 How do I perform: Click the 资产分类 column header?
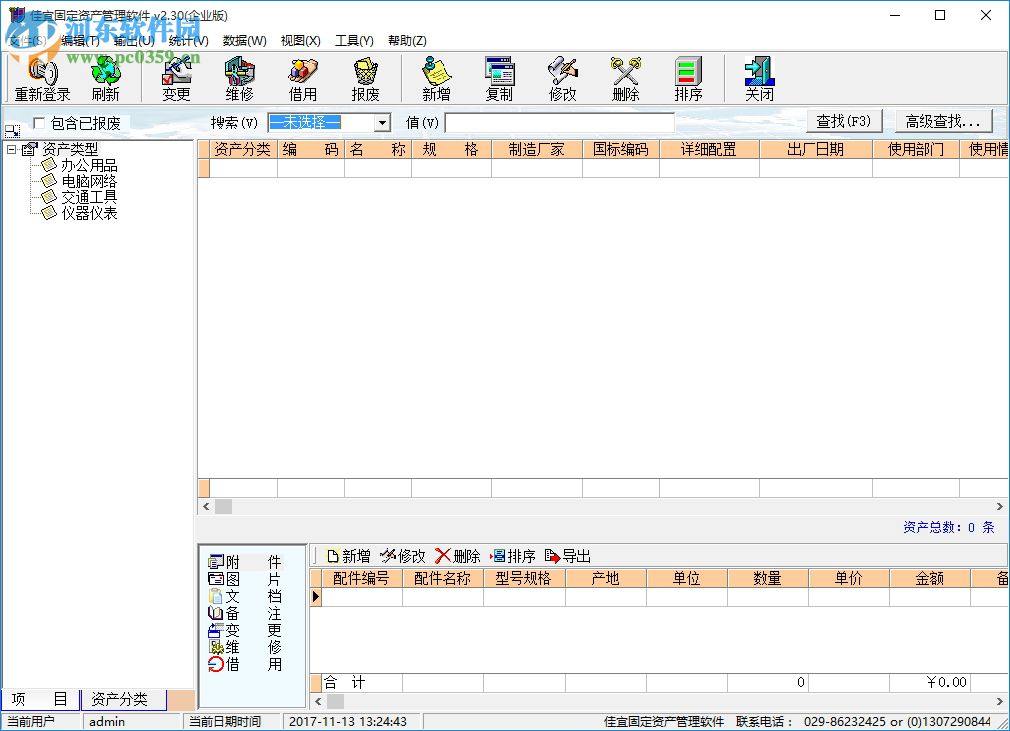pos(243,149)
